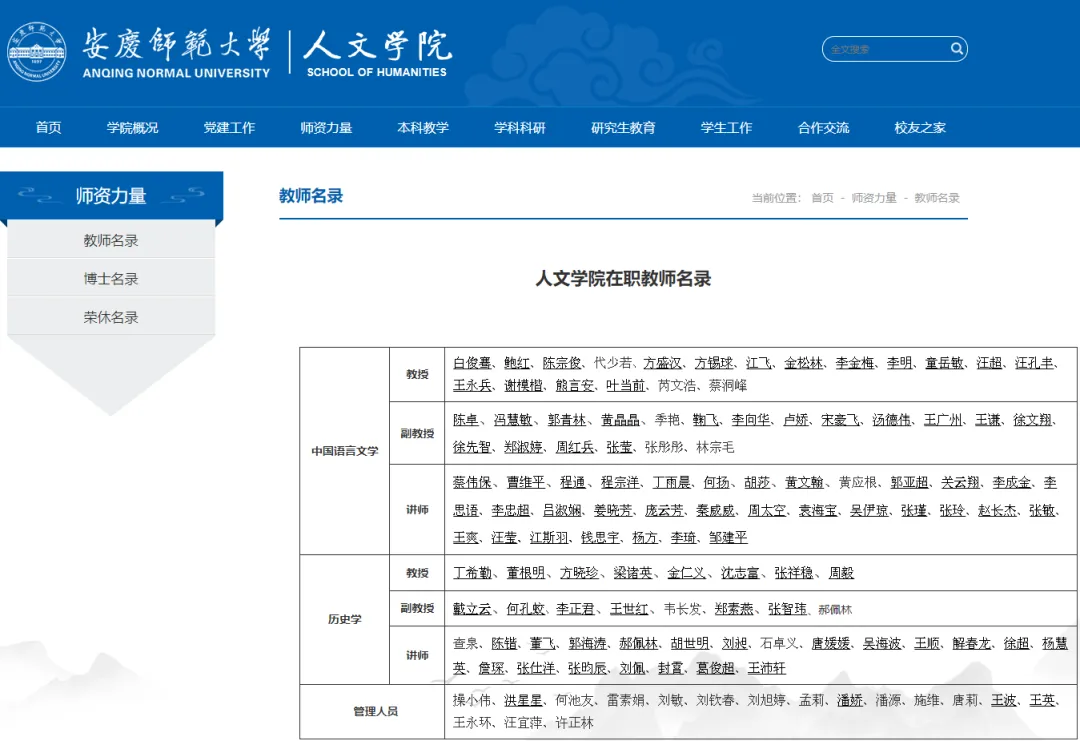
Task: Click the search magnifier icon
Action: [956, 48]
